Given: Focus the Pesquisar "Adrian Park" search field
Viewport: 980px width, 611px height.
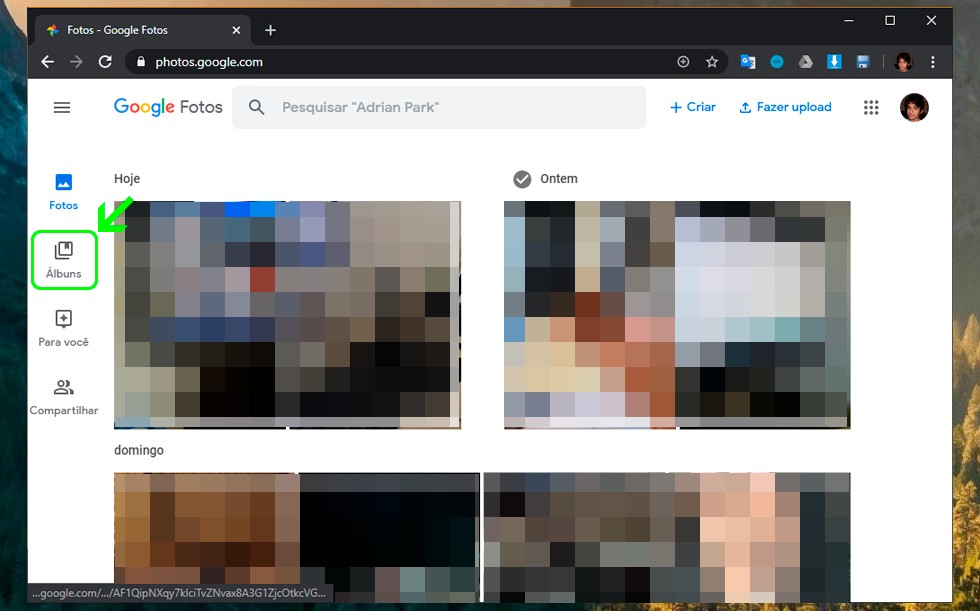Looking at the screenshot, I should point(439,107).
